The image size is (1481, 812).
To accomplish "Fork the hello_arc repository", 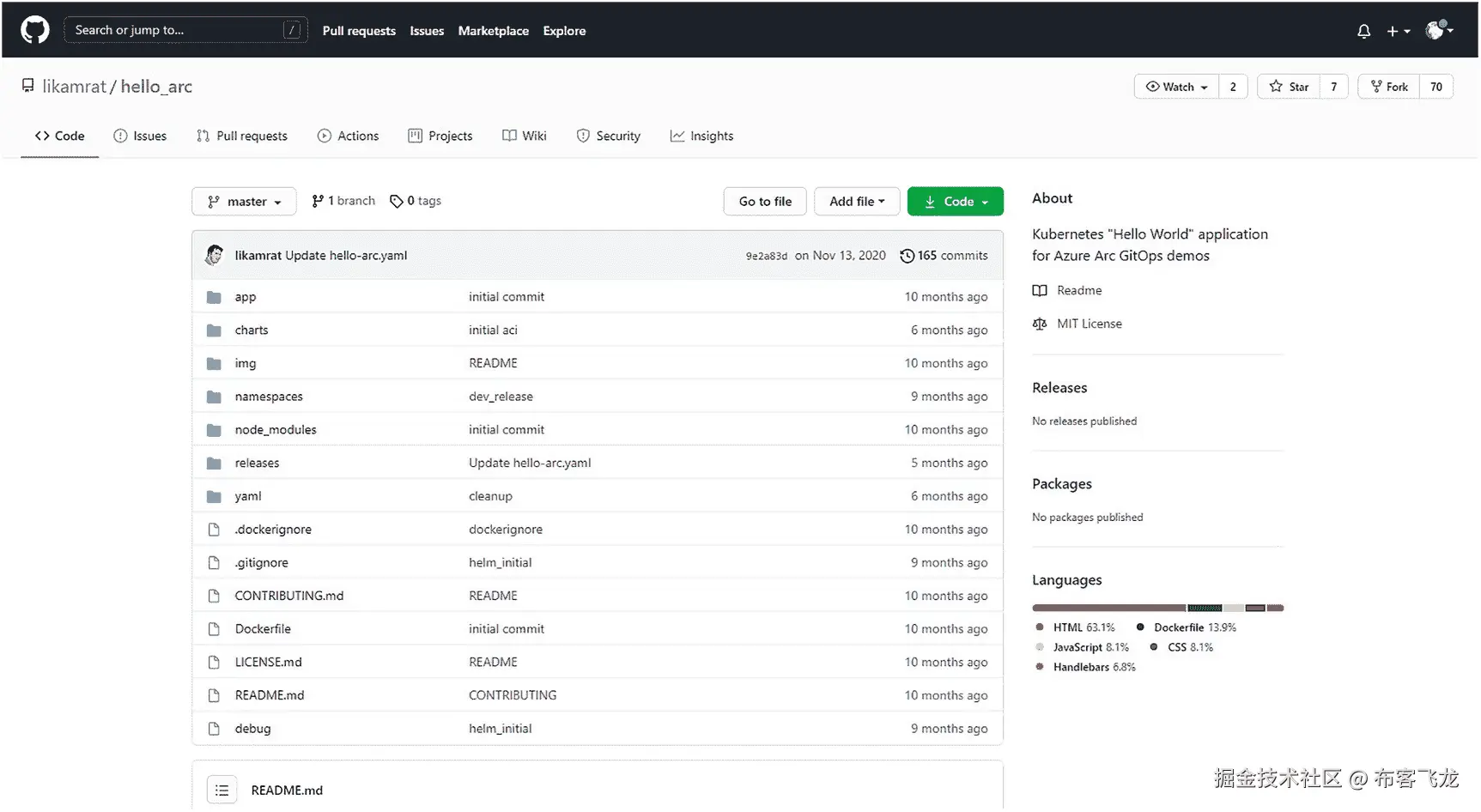I will pyautogui.click(x=1389, y=87).
